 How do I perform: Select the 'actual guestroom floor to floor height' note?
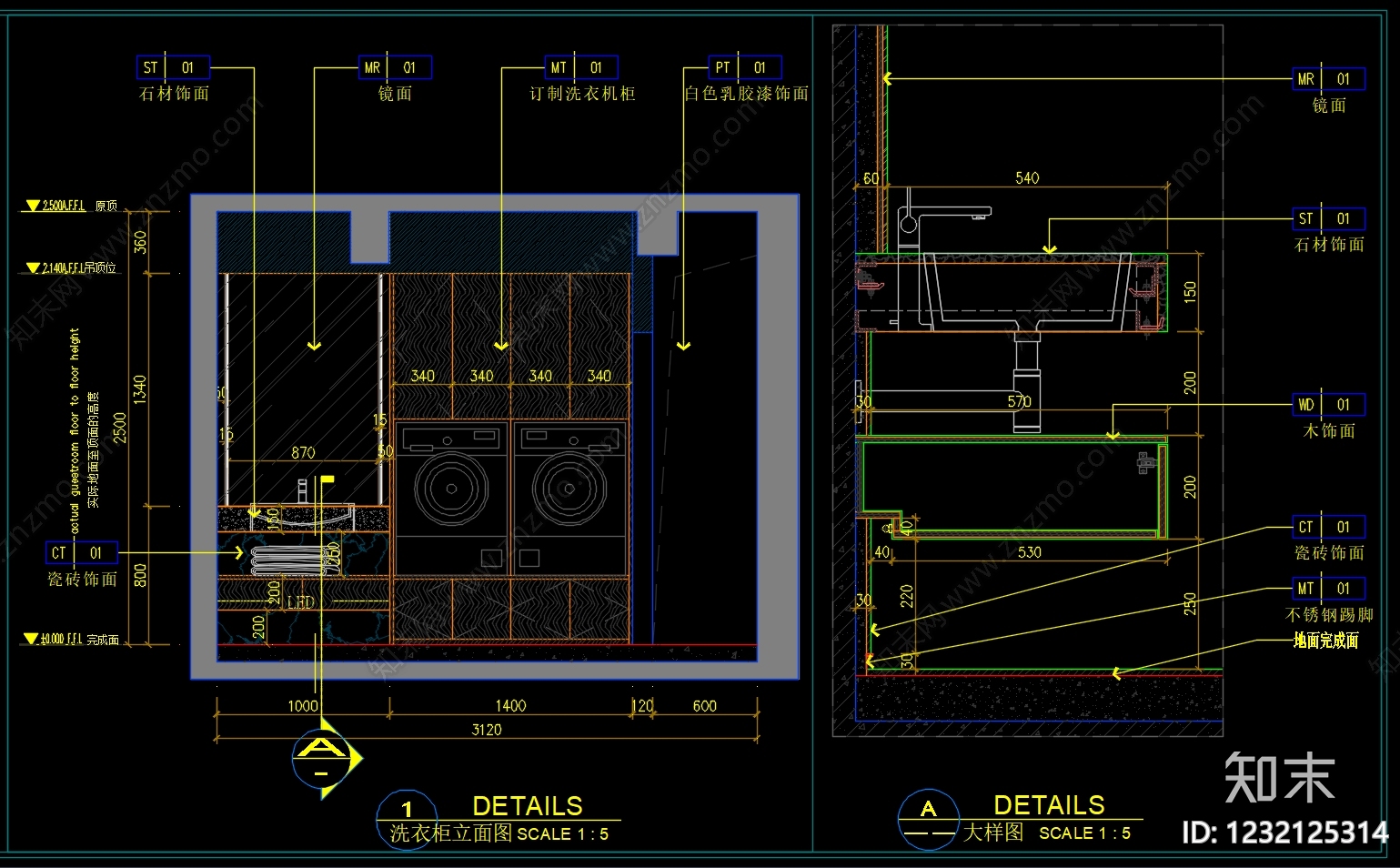pos(75,430)
